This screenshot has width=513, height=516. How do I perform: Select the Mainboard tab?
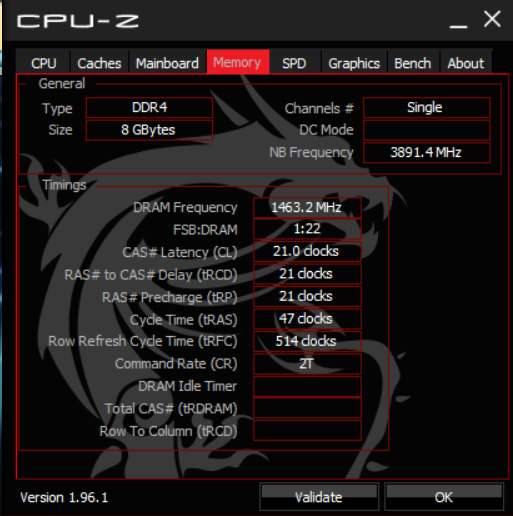(x=167, y=62)
